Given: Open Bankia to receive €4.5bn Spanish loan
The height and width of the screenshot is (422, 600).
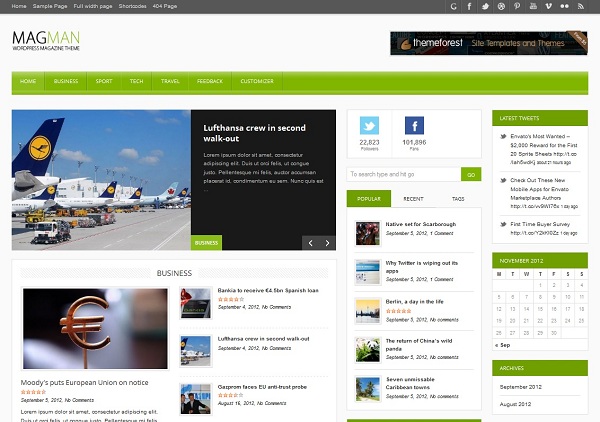Looking at the screenshot, I should coord(268,290).
